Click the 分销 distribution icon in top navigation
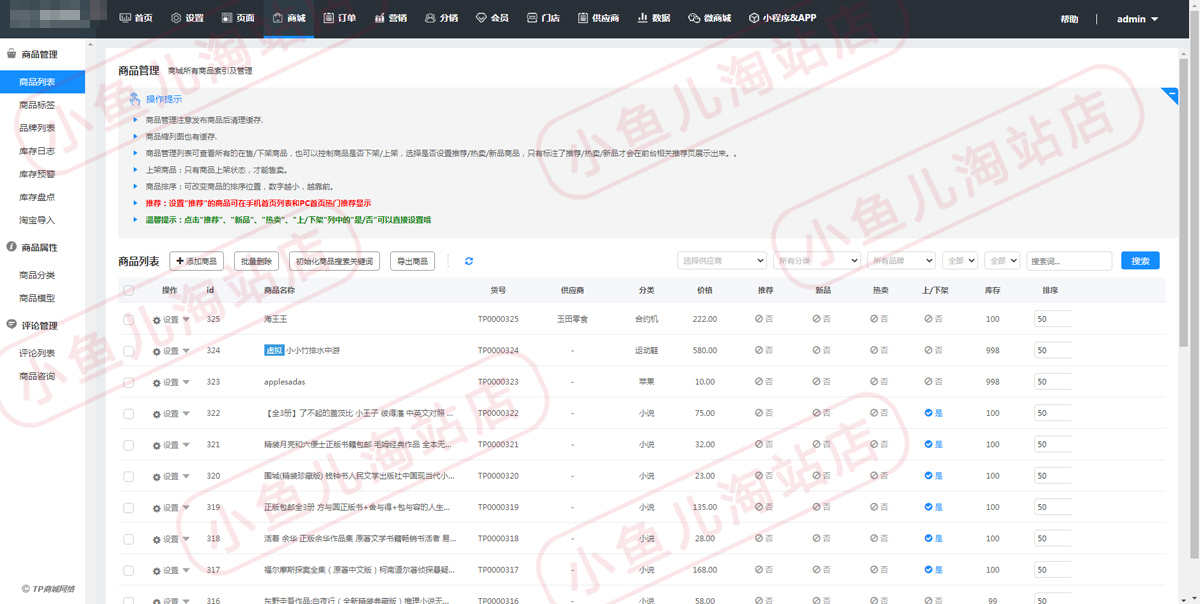This screenshot has height=604, width=1200. [430, 18]
